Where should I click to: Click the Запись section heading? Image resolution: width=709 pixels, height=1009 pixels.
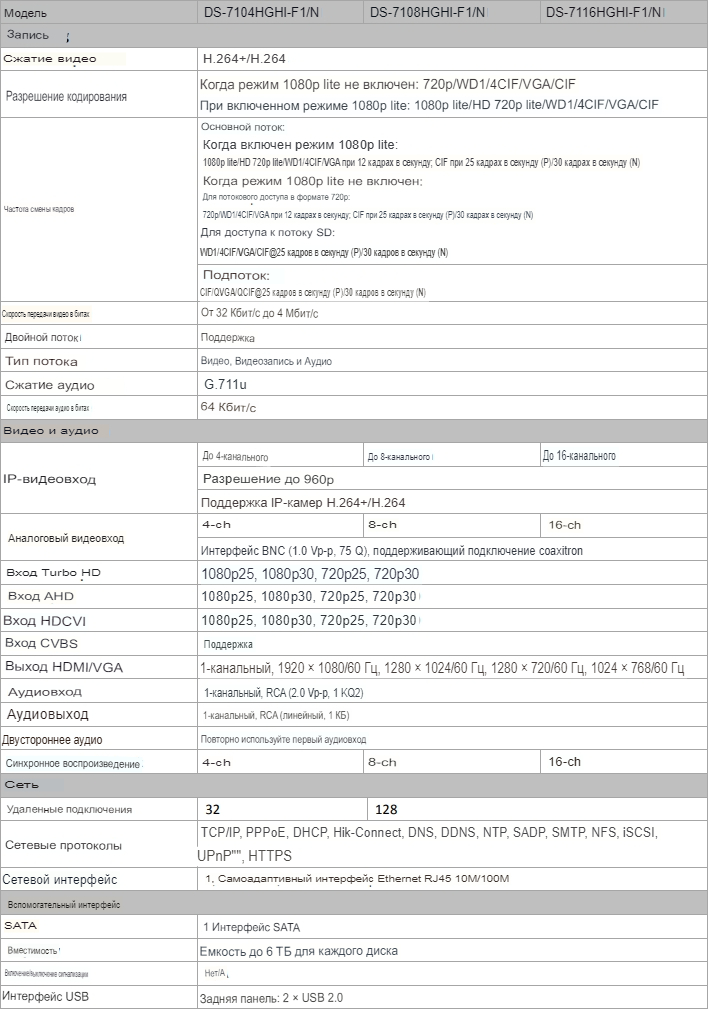[x=28, y=35]
